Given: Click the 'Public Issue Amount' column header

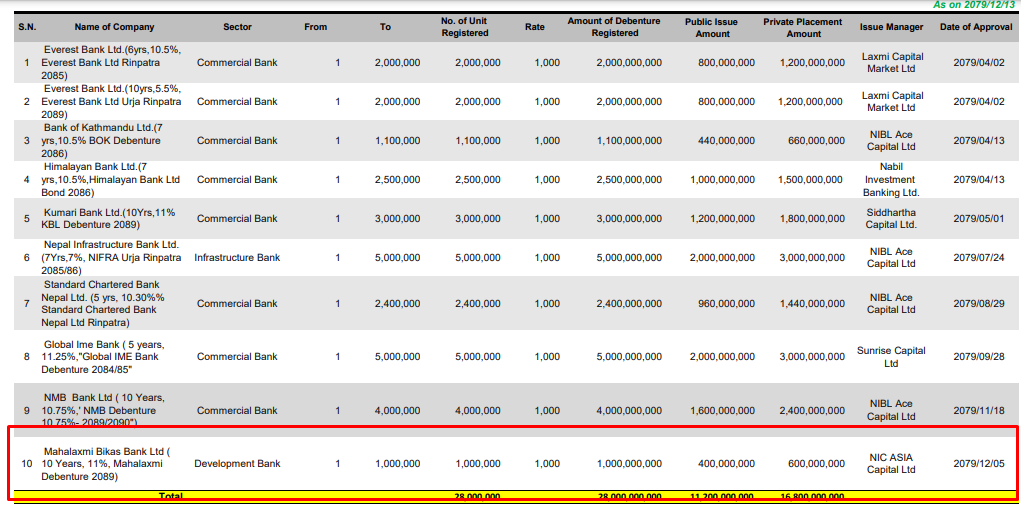Looking at the screenshot, I should pos(712,27).
